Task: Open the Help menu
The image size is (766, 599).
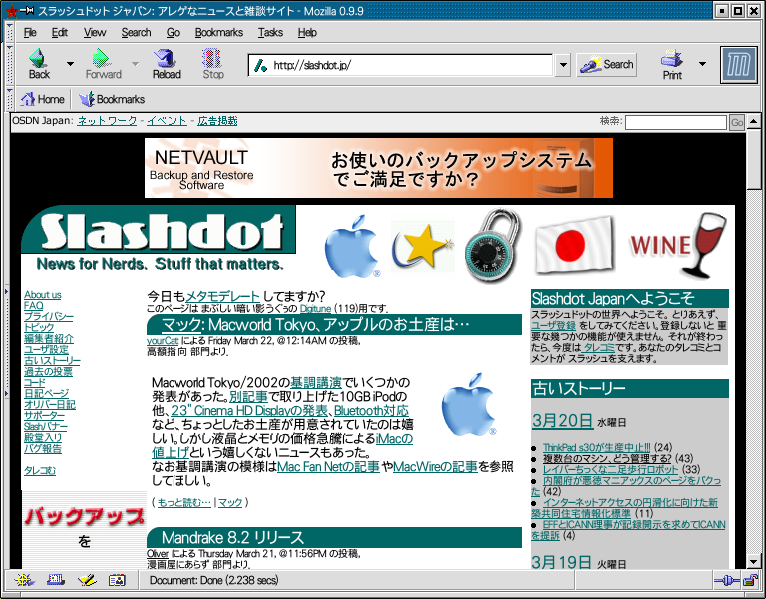Action: pos(307,32)
